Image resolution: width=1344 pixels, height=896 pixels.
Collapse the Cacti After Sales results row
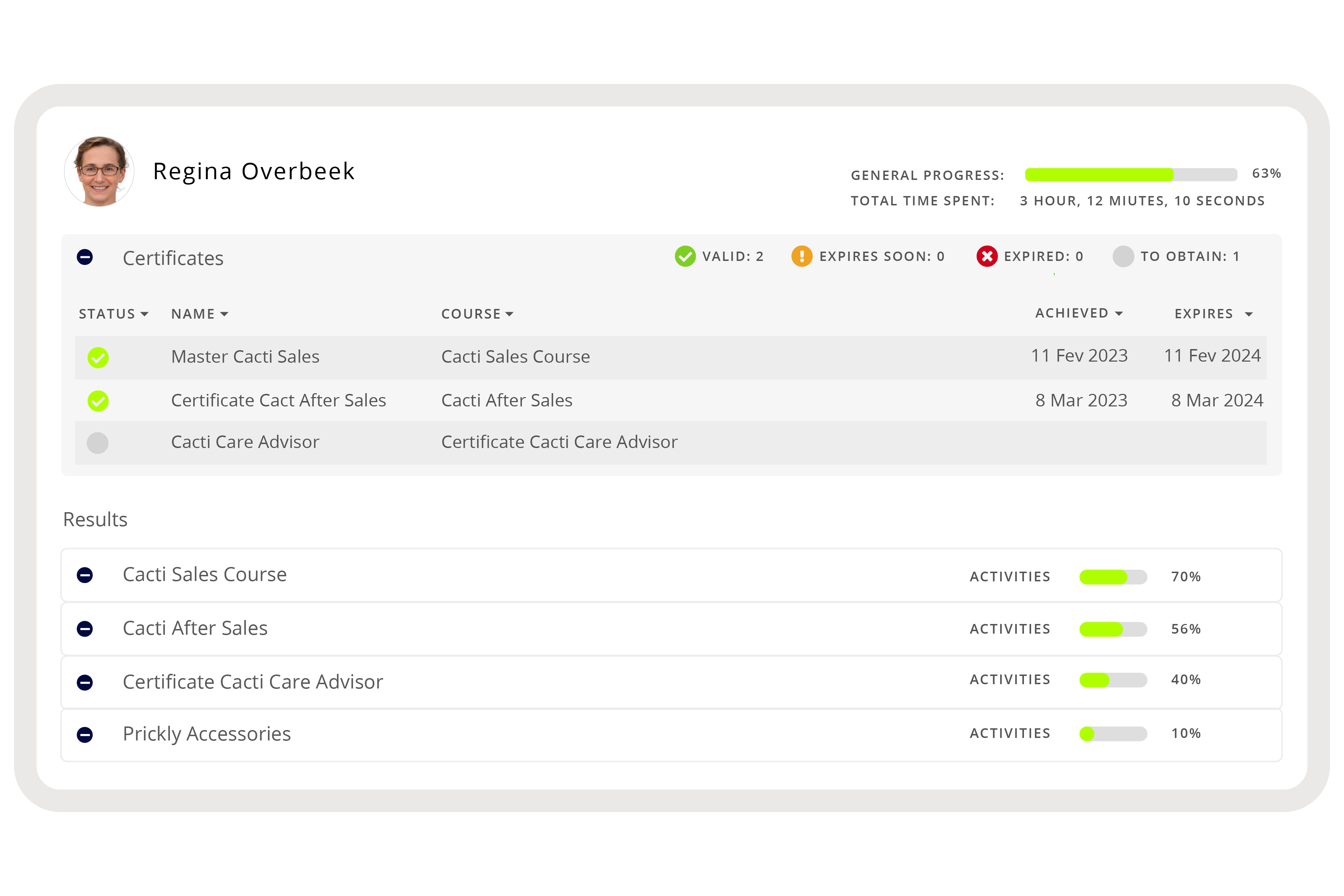click(x=85, y=629)
